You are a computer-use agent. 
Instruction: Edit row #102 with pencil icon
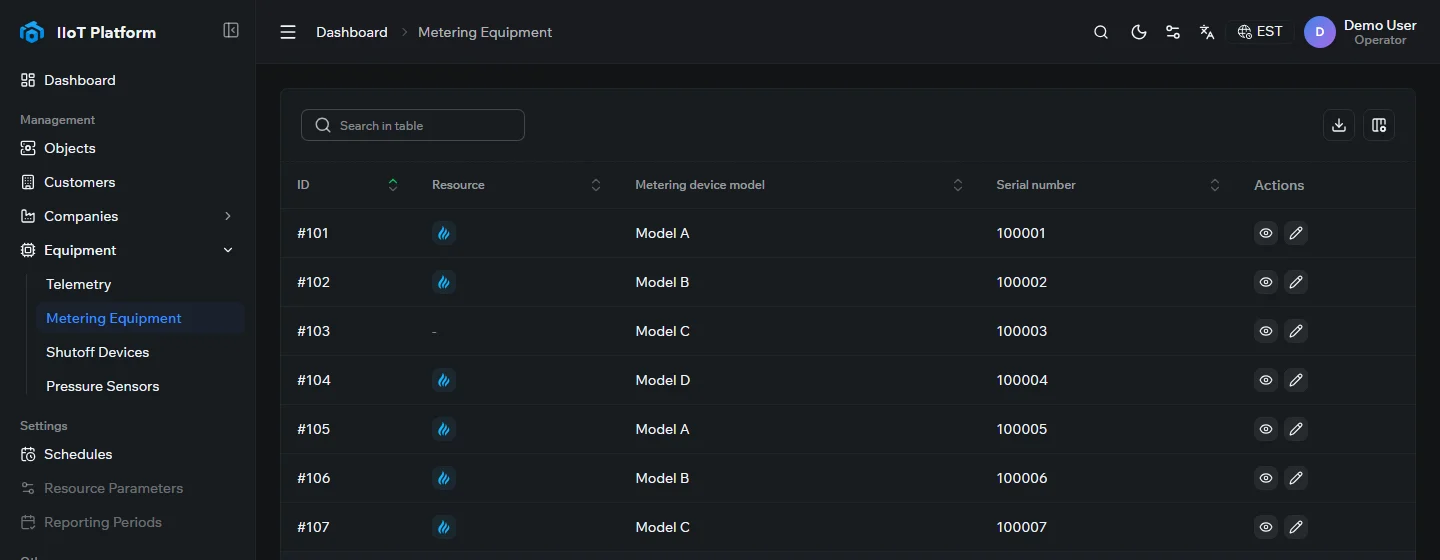[1296, 282]
